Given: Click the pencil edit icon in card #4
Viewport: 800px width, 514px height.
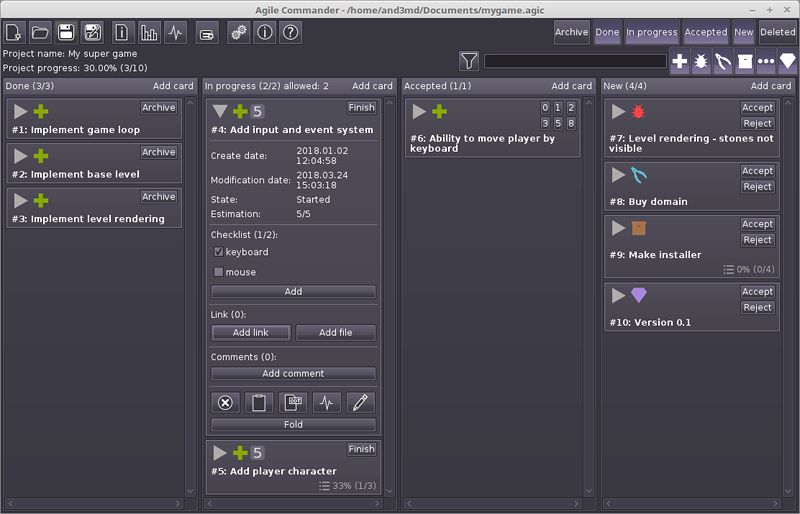Looking at the screenshot, I should 361,403.
